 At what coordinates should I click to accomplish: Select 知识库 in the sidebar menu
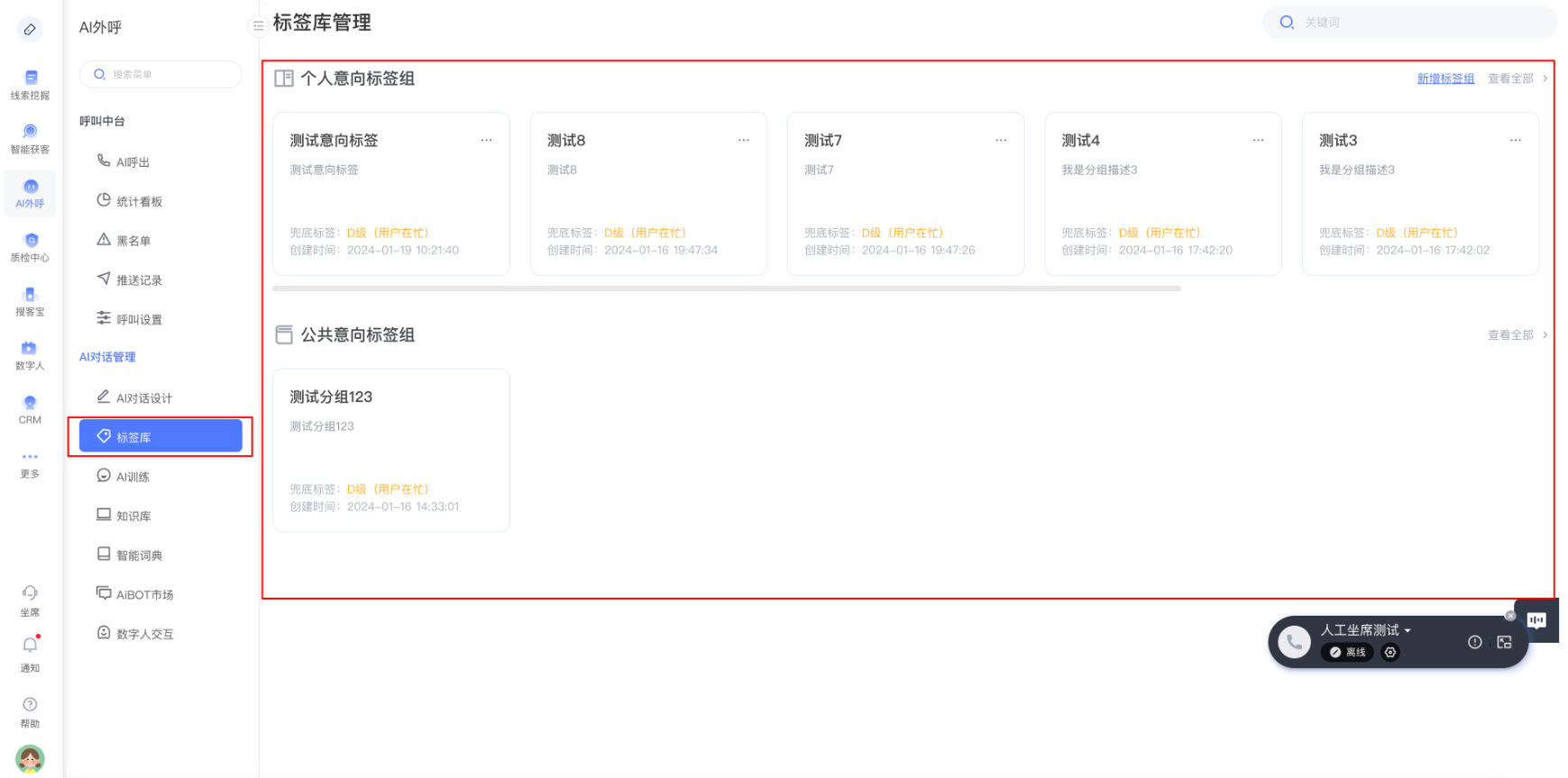[x=133, y=516]
